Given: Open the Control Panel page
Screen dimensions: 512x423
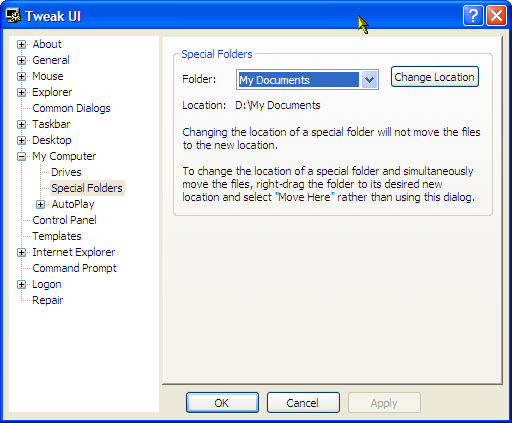Looking at the screenshot, I should tap(64, 220).
